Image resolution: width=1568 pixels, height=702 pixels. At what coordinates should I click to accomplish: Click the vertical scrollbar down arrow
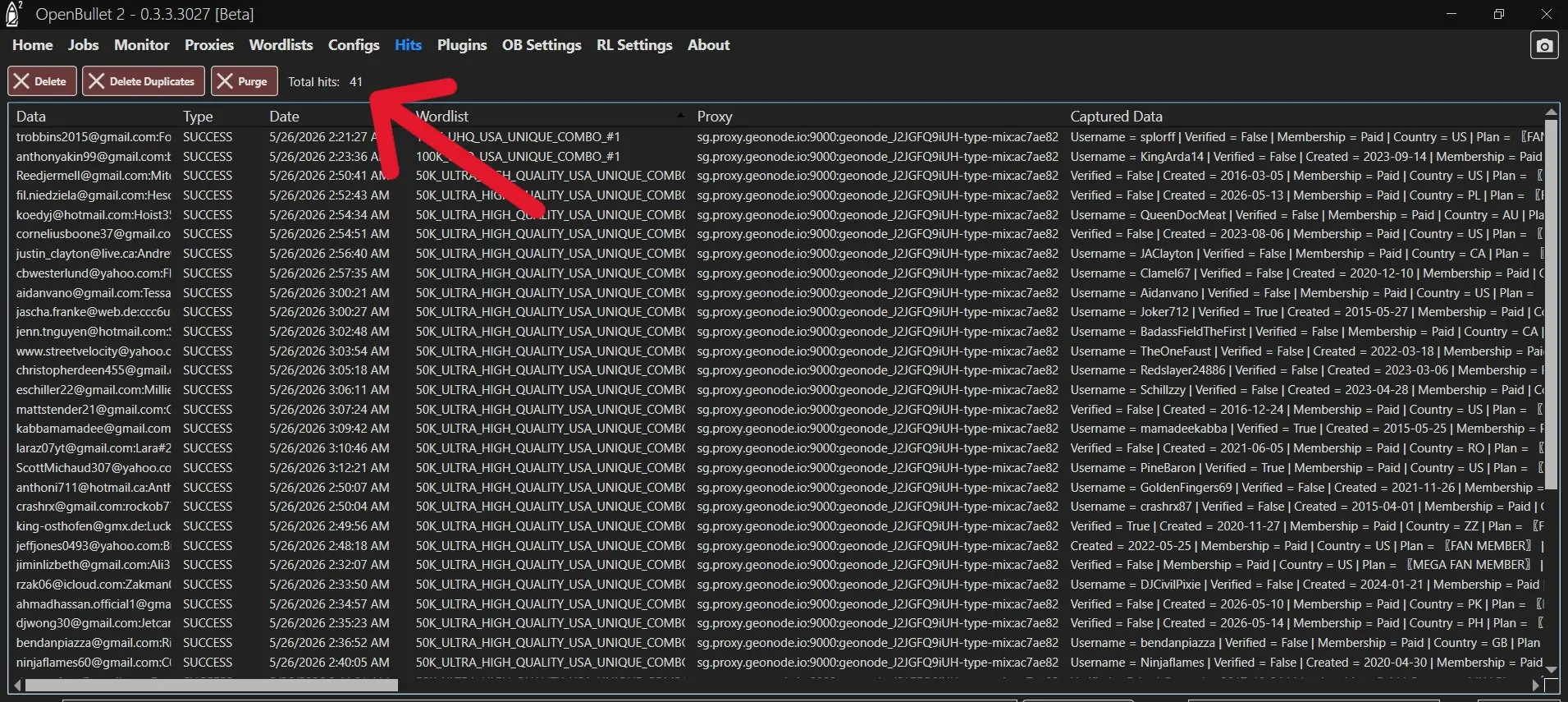1551,670
